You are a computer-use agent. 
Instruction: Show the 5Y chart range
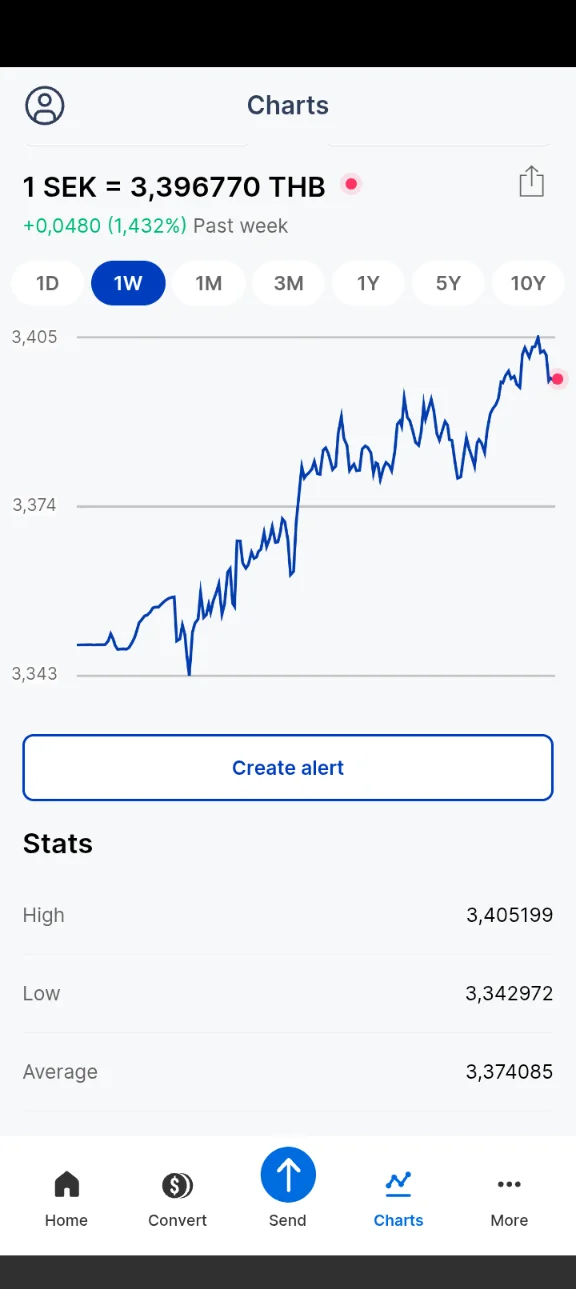[448, 283]
